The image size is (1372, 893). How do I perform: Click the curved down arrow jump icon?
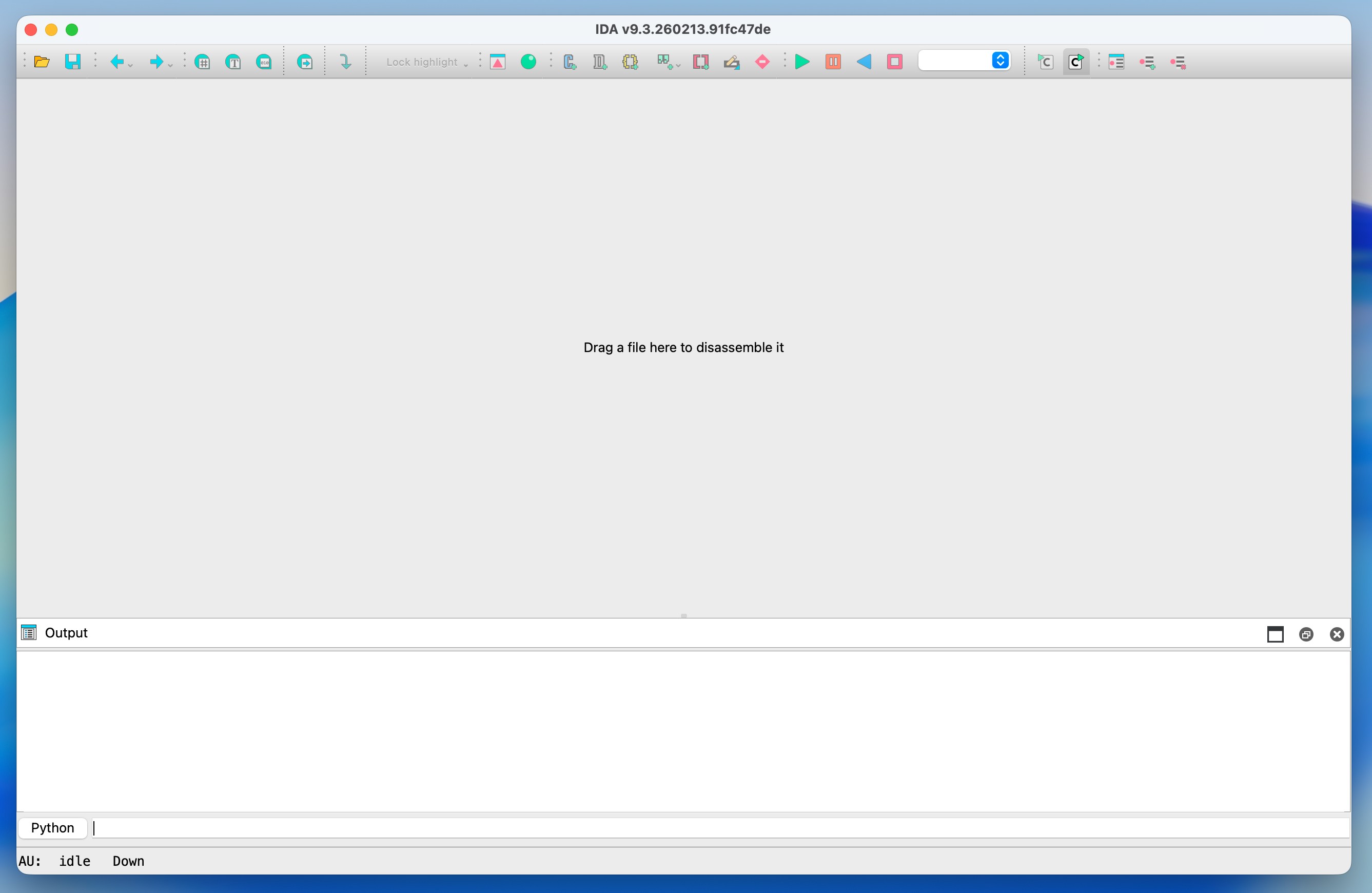pyautogui.click(x=345, y=62)
